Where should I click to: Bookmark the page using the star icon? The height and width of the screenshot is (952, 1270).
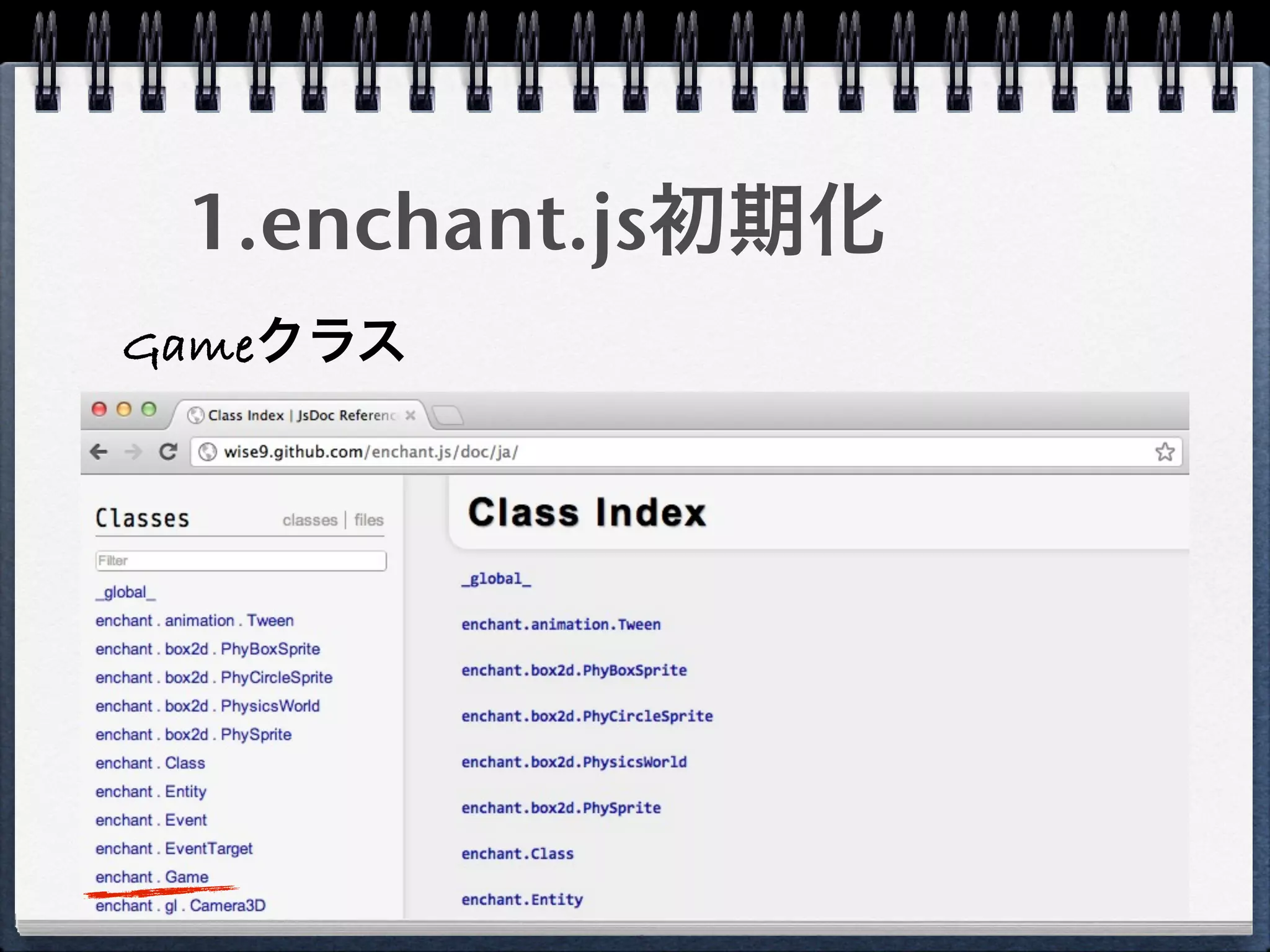1165,452
